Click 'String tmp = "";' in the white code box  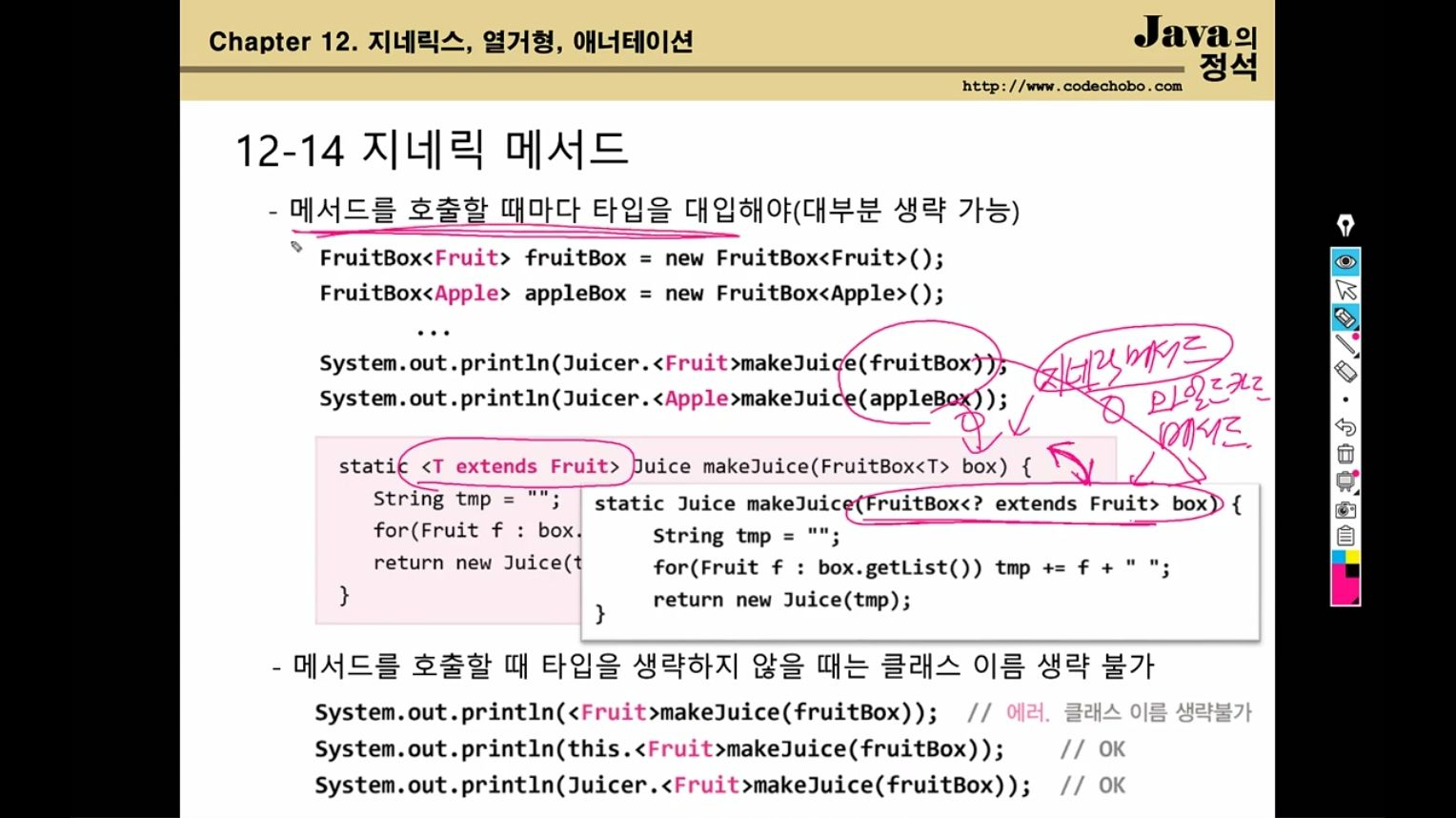(x=746, y=536)
